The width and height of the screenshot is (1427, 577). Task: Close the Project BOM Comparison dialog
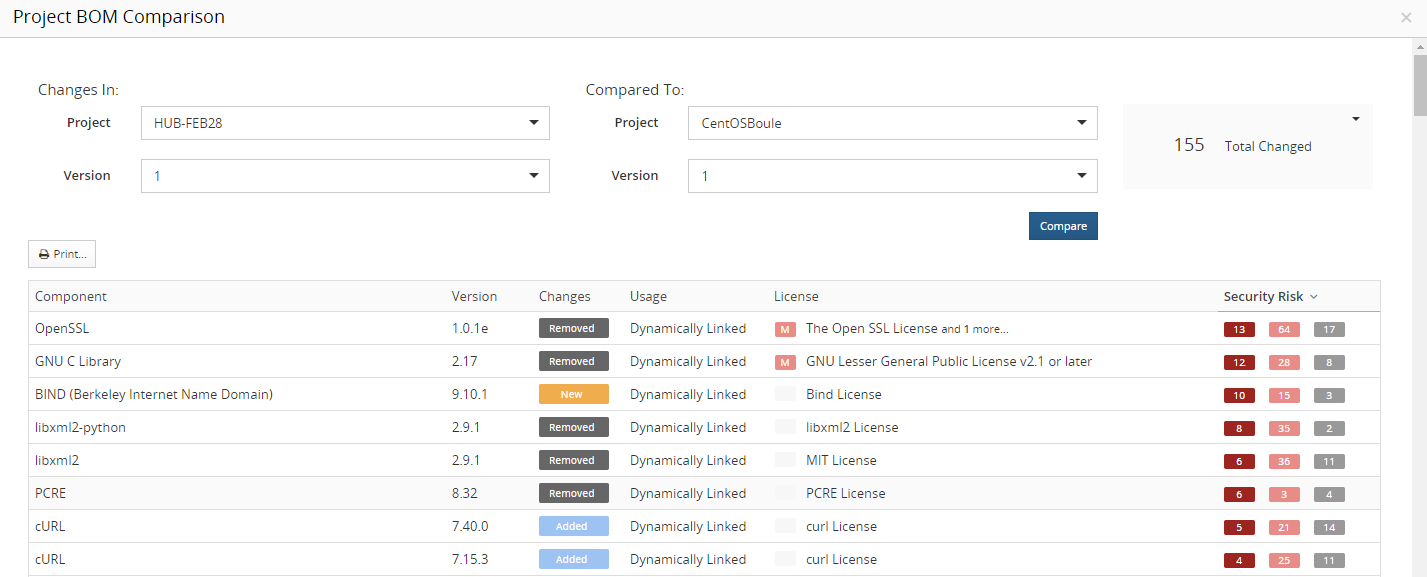coord(1406,18)
